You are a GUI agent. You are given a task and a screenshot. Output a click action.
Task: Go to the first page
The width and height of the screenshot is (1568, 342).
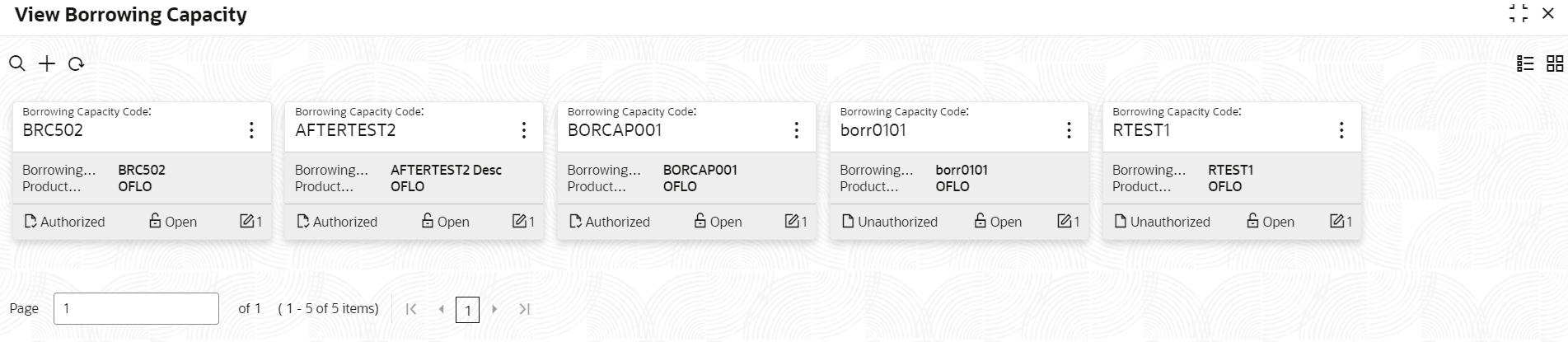[x=411, y=309]
